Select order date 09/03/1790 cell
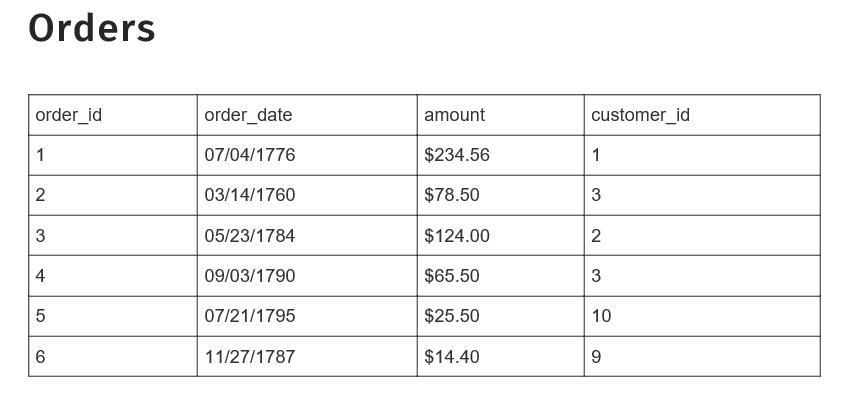 pos(250,276)
